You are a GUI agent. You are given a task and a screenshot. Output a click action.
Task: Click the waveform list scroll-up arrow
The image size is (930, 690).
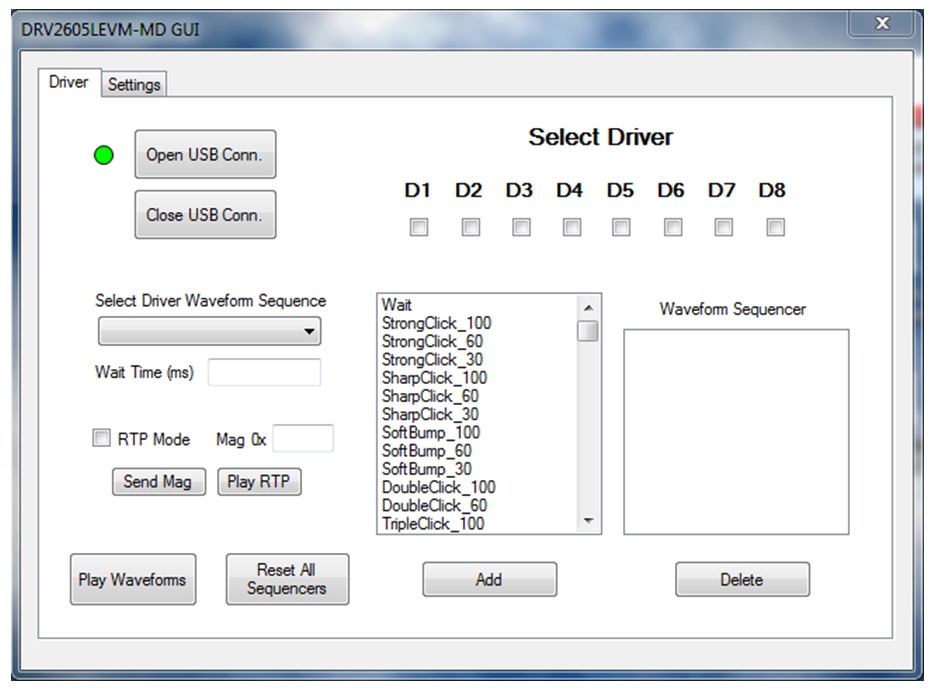[x=588, y=307]
